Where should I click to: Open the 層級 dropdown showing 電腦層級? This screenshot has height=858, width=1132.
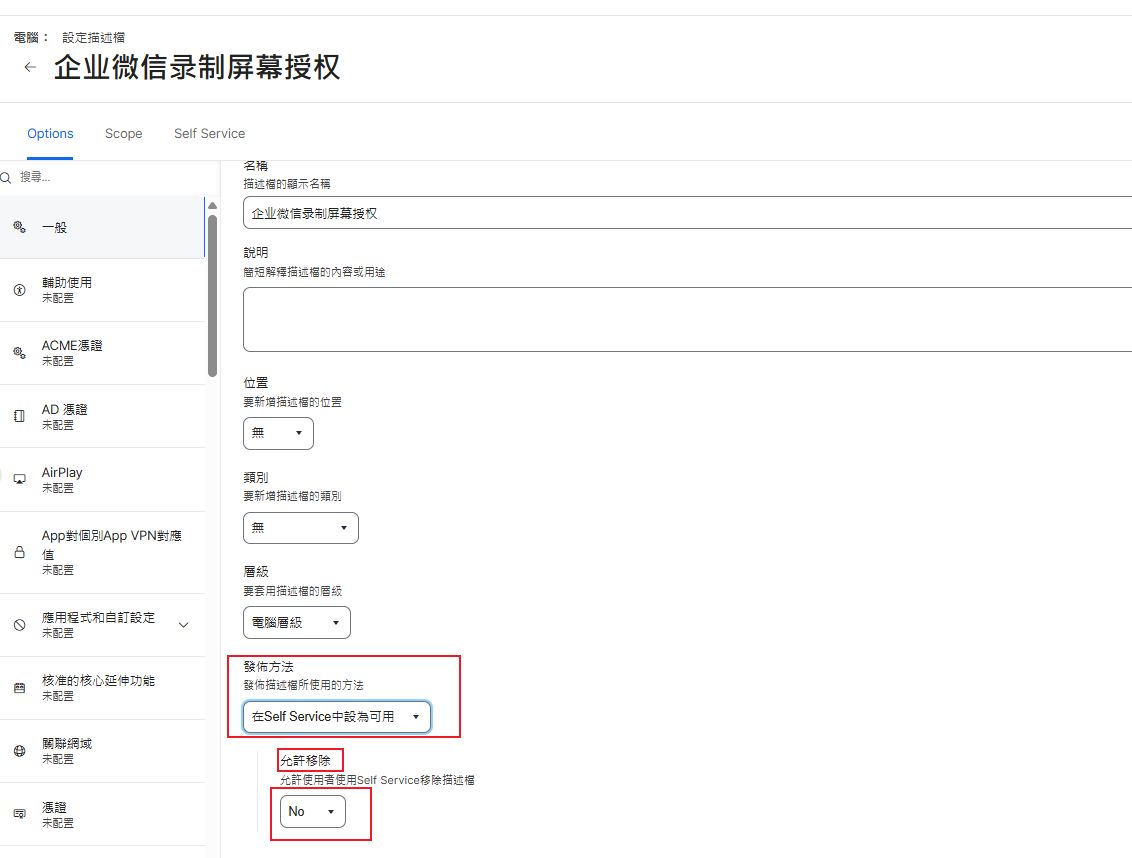click(297, 622)
